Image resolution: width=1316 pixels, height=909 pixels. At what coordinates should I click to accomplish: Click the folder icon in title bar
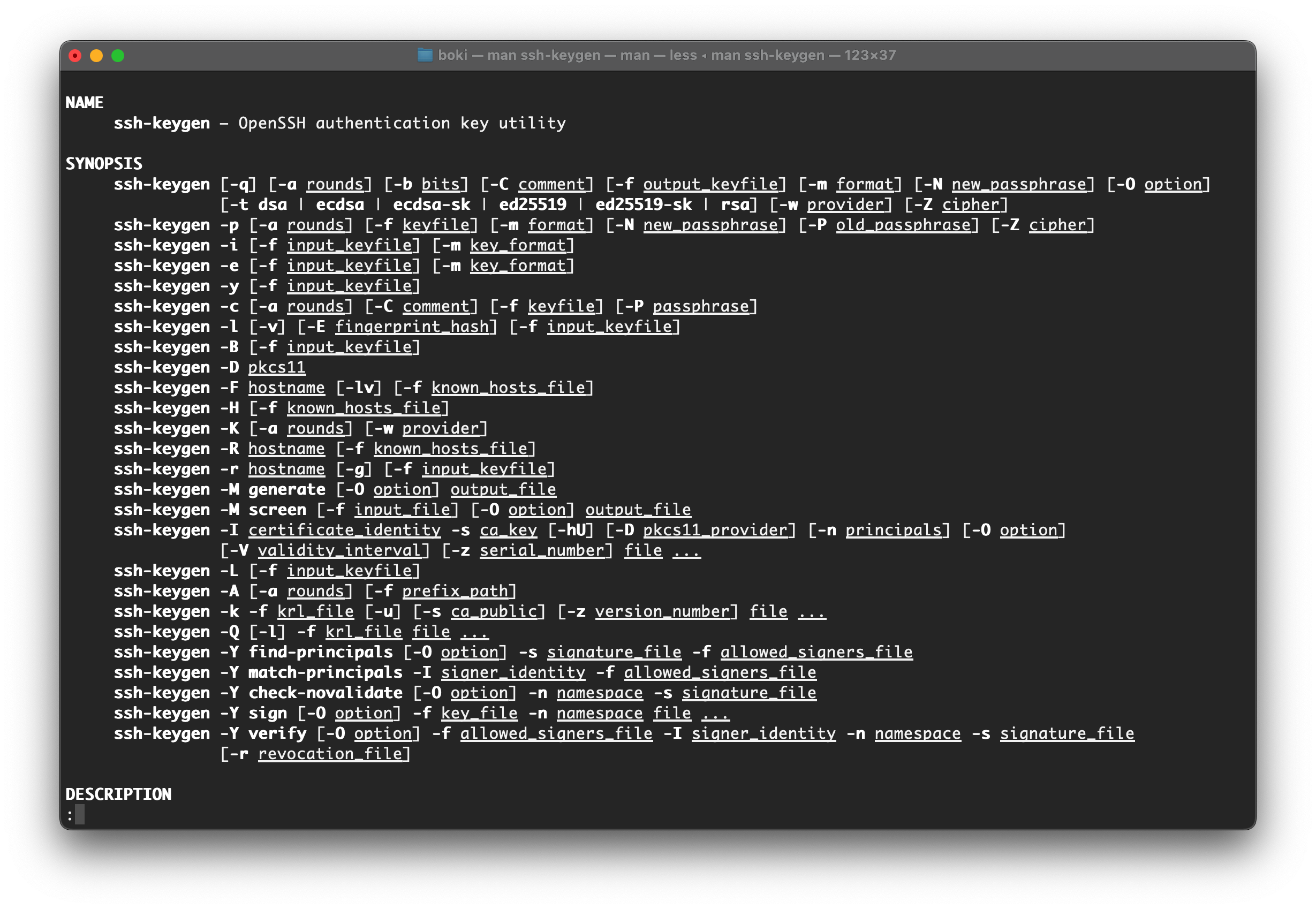pyautogui.click(x=424, y=55)
